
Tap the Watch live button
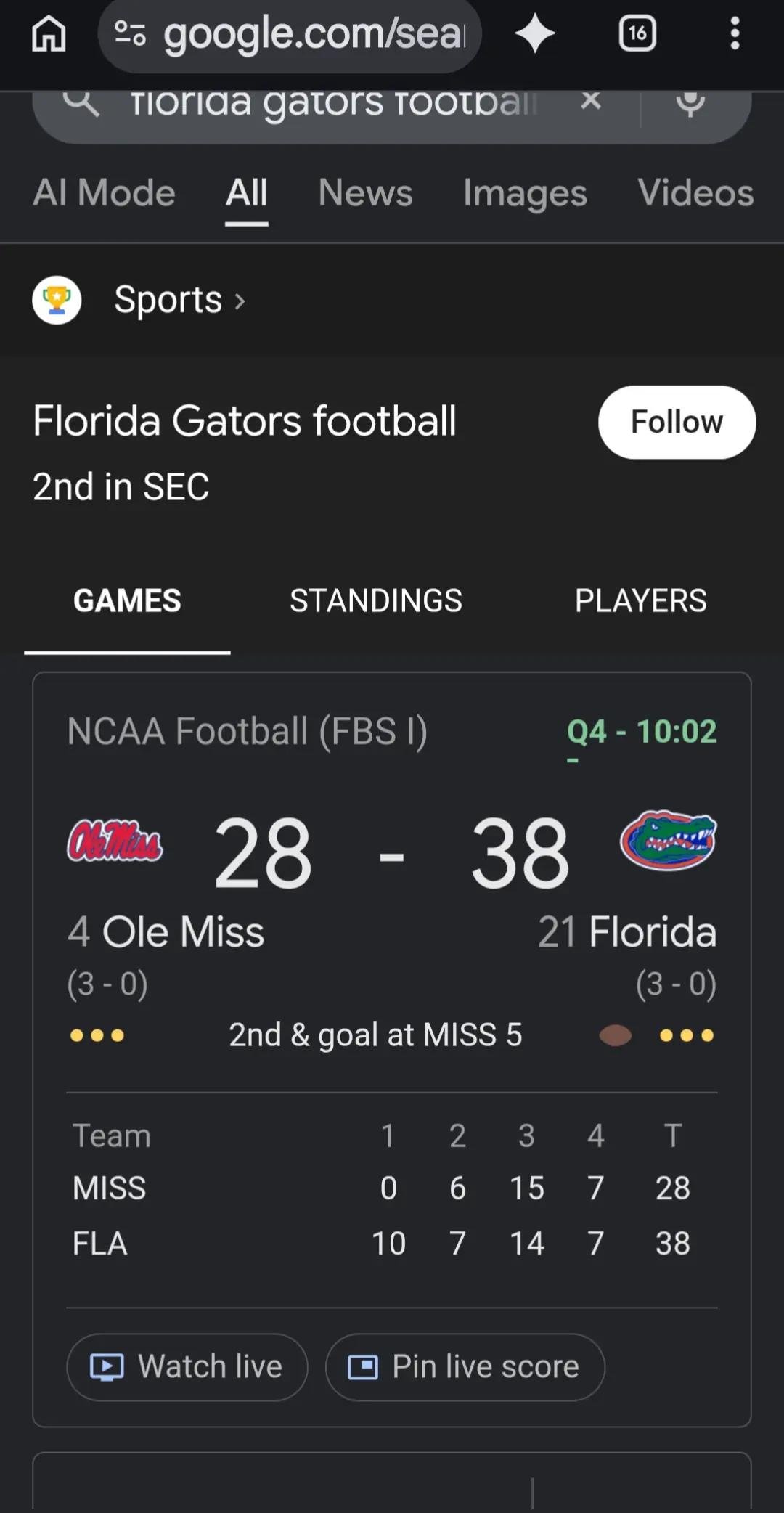pos(187,1367)
